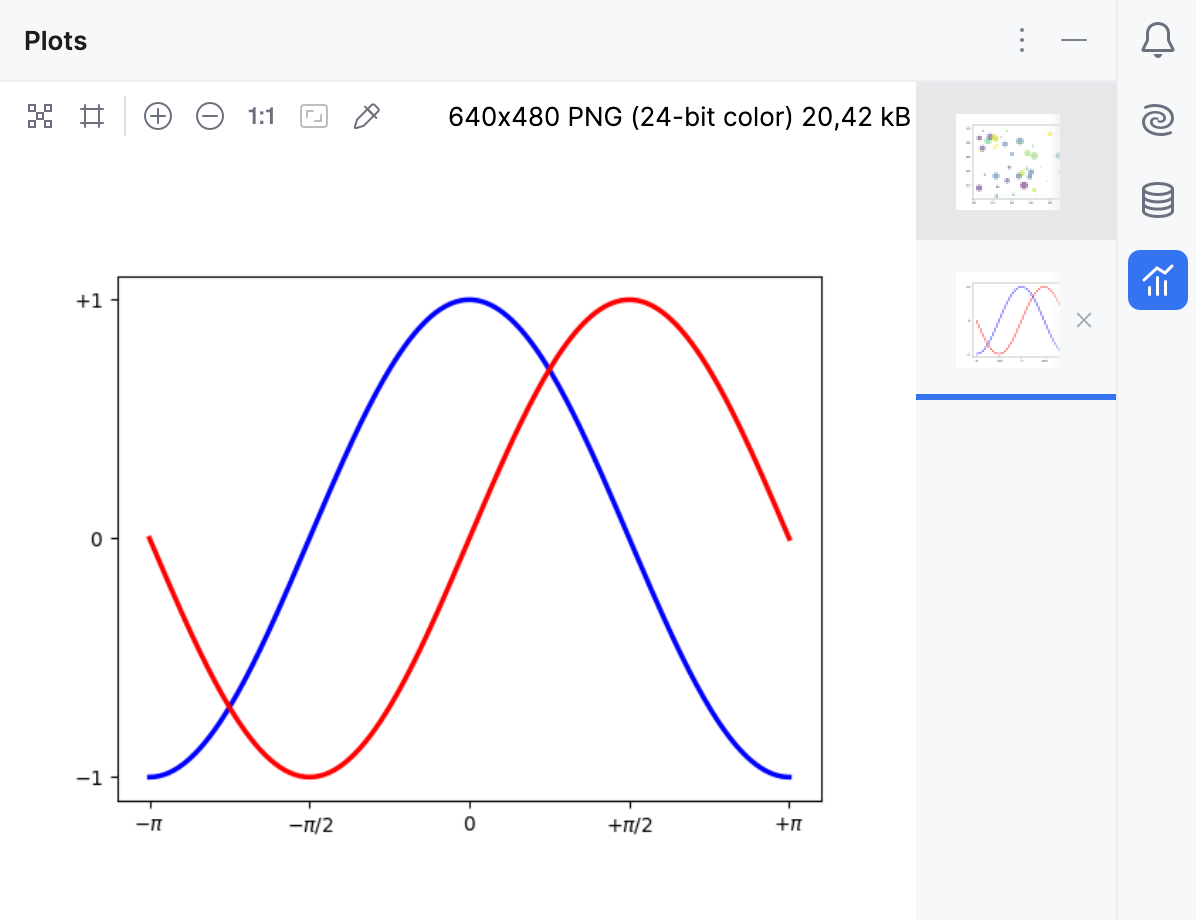Activate the fit-to-window zoom control
1196x920 pixels.
(x=313, y=116)
